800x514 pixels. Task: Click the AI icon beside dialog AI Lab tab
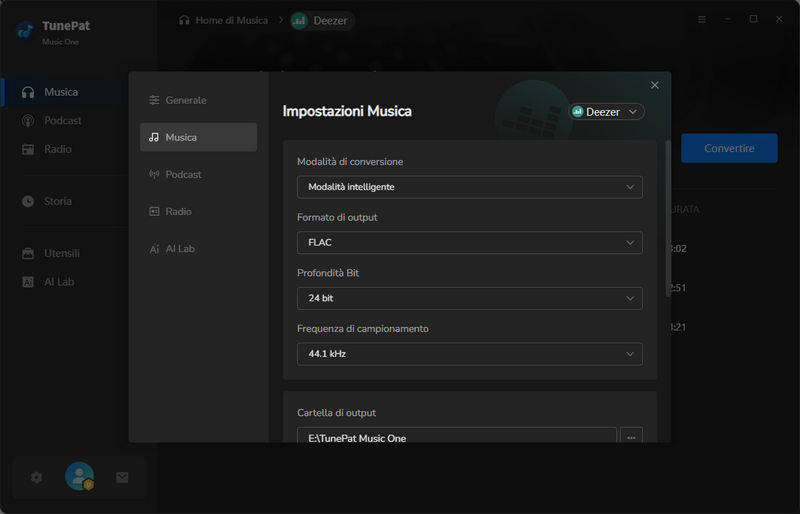pos(154,249)
